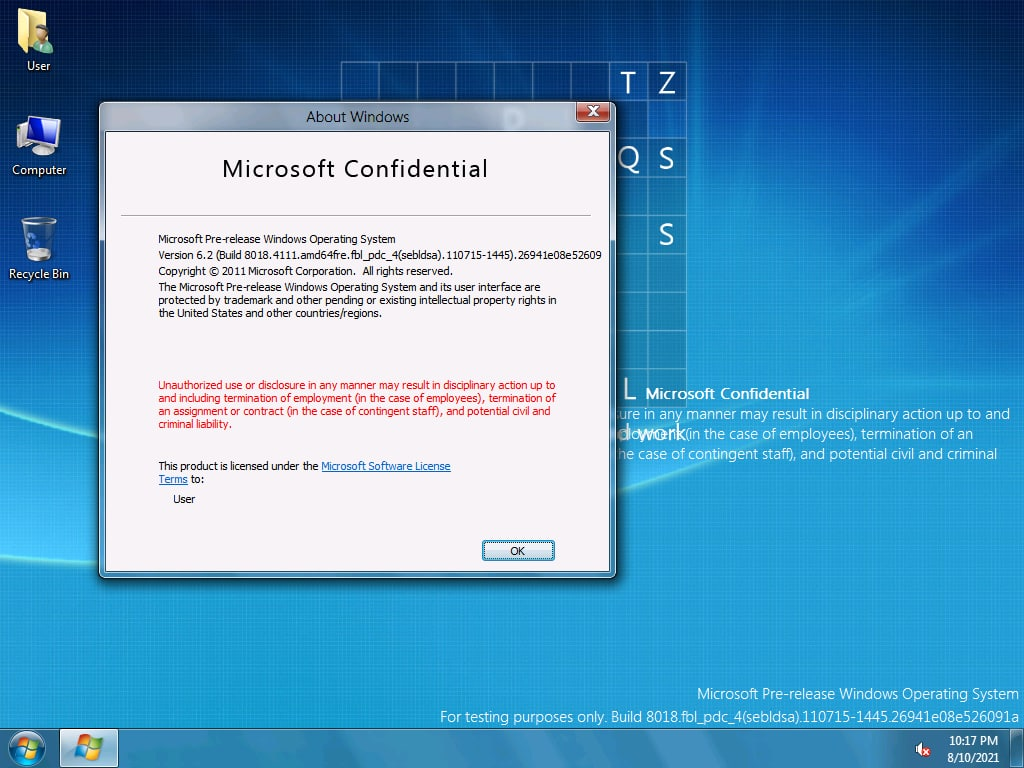
Task: Click the date 8/10/2021 in tray
Action: [973, 758]
